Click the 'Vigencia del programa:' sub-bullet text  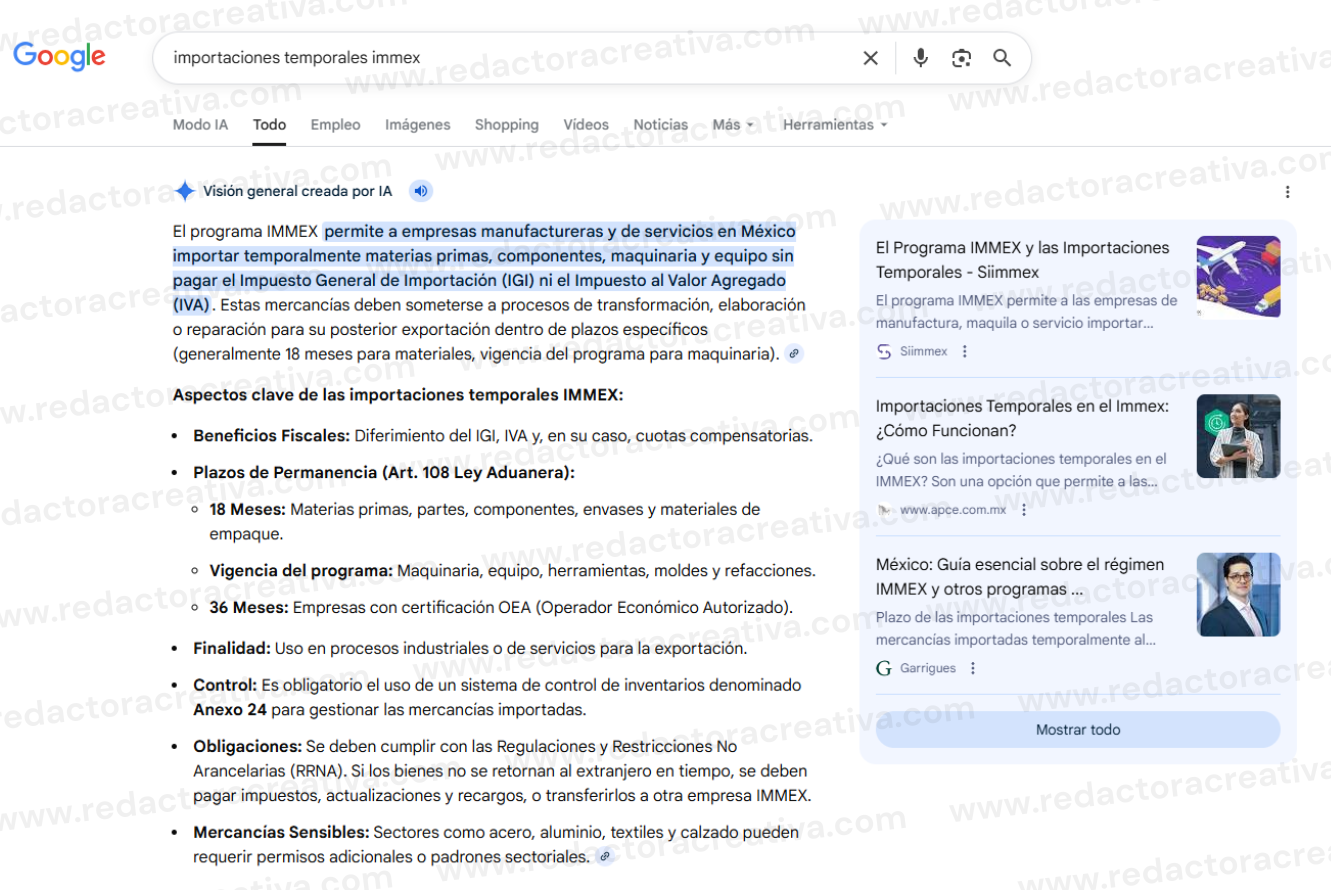301,571
